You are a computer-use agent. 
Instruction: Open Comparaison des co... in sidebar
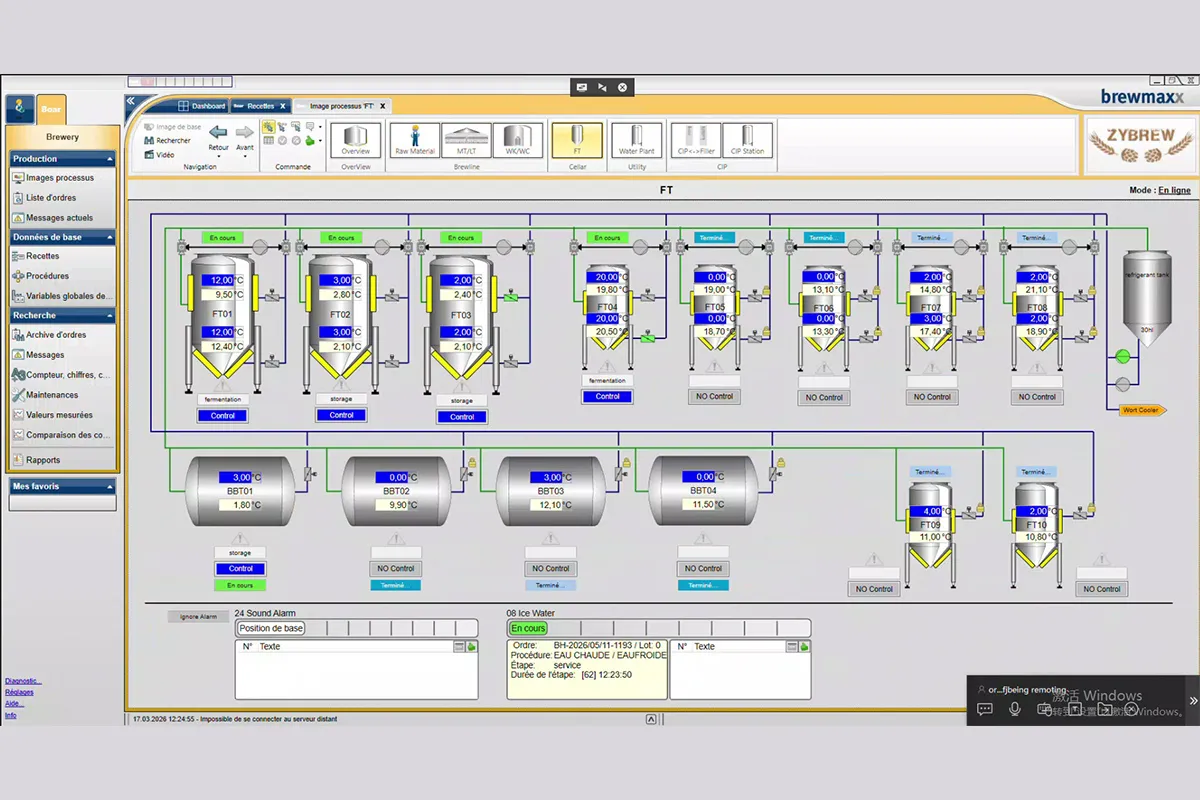pyautogui.click(x=61, y=435)
